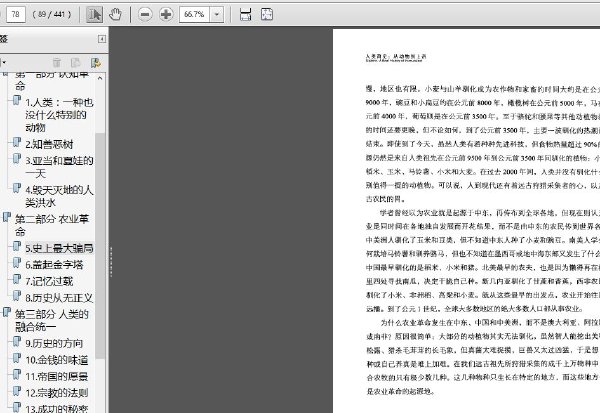This screenshot has width=600, height=413.
Task: Click bookmark icon beside 6.盖起金字塔
Action: pyautogui.click(x=17, y=263)
